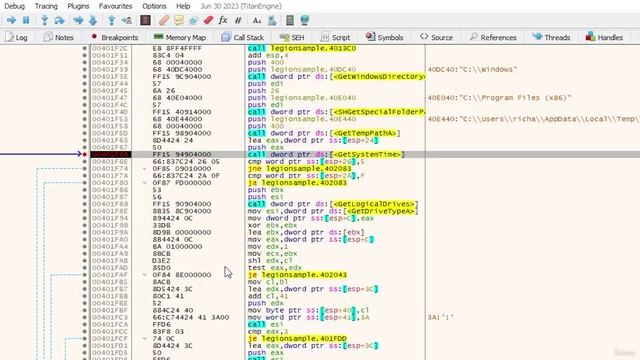Switch to the Memory Map tab

point(180,37)
